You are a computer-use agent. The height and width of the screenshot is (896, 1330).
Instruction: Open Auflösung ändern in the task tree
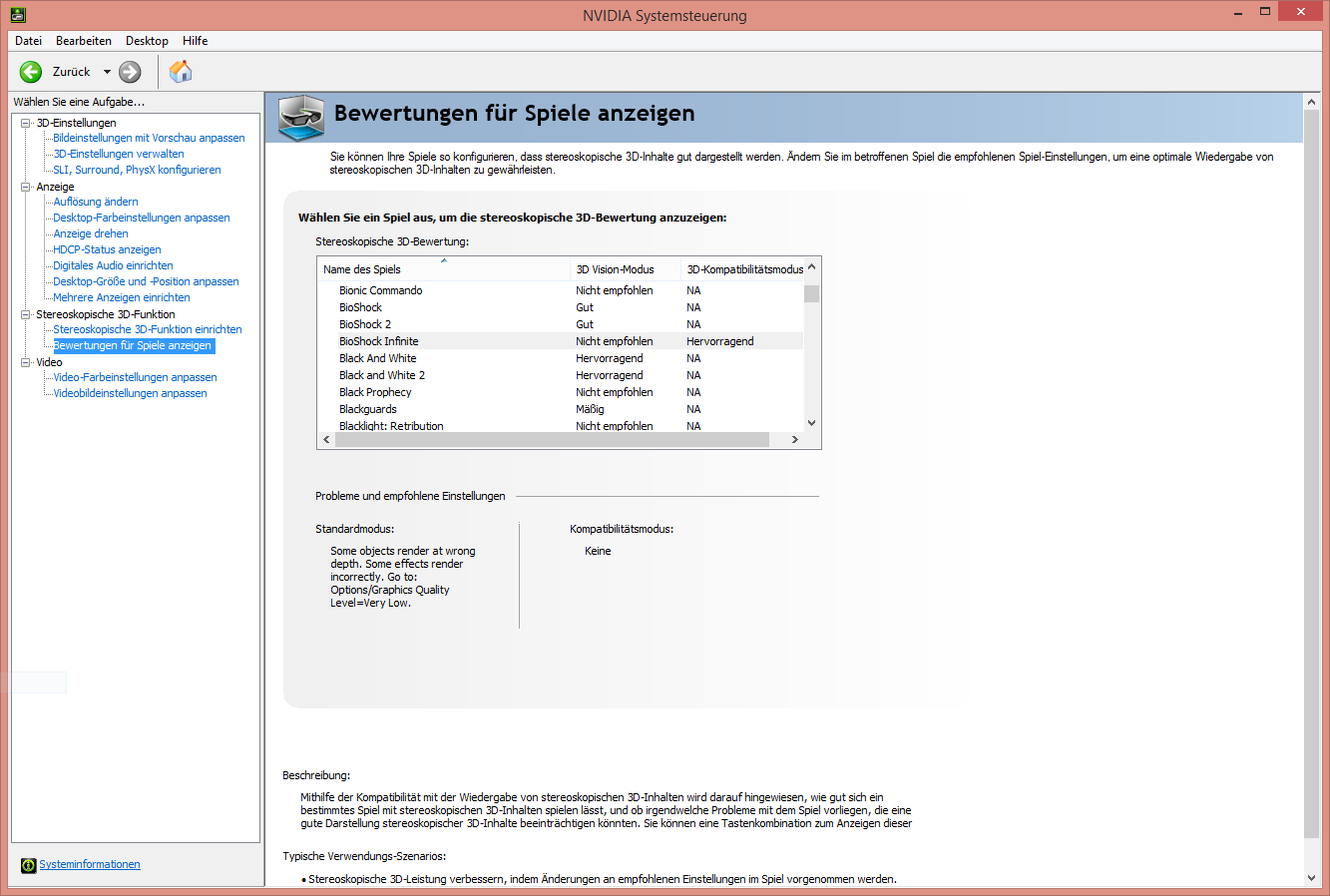click(x=96, y=202)
